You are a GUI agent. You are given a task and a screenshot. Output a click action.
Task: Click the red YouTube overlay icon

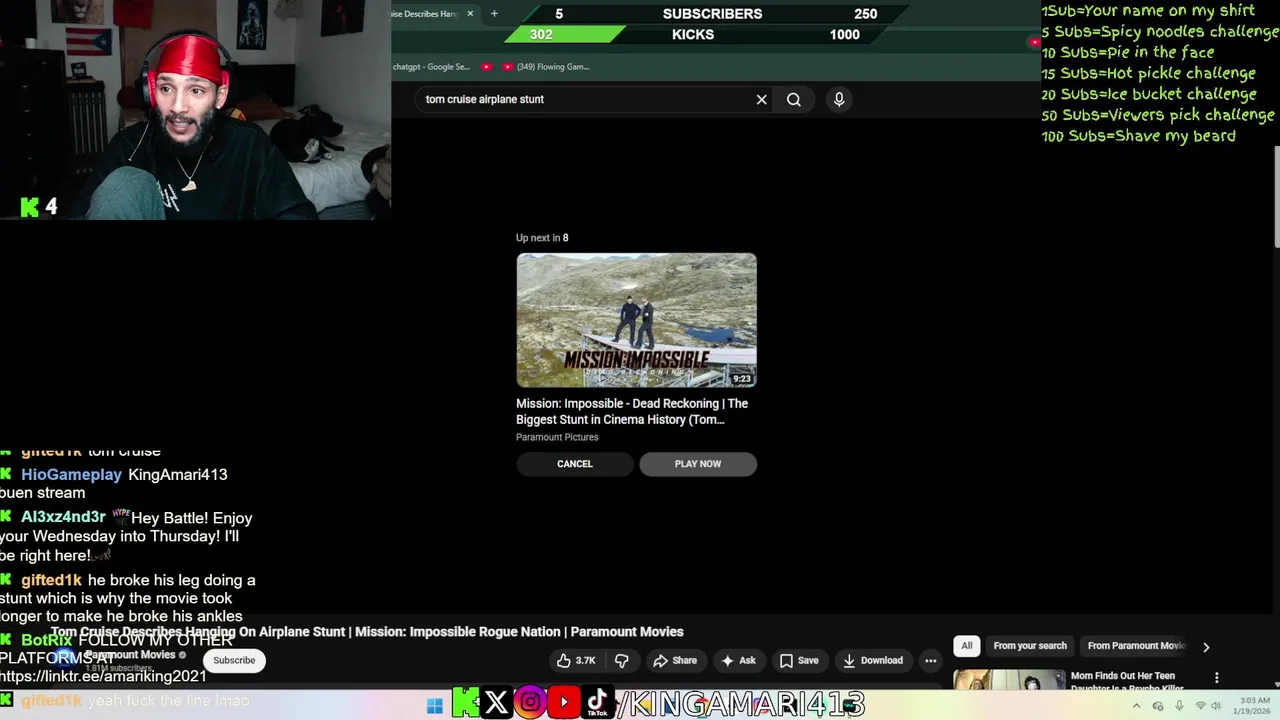click(563, 703)
